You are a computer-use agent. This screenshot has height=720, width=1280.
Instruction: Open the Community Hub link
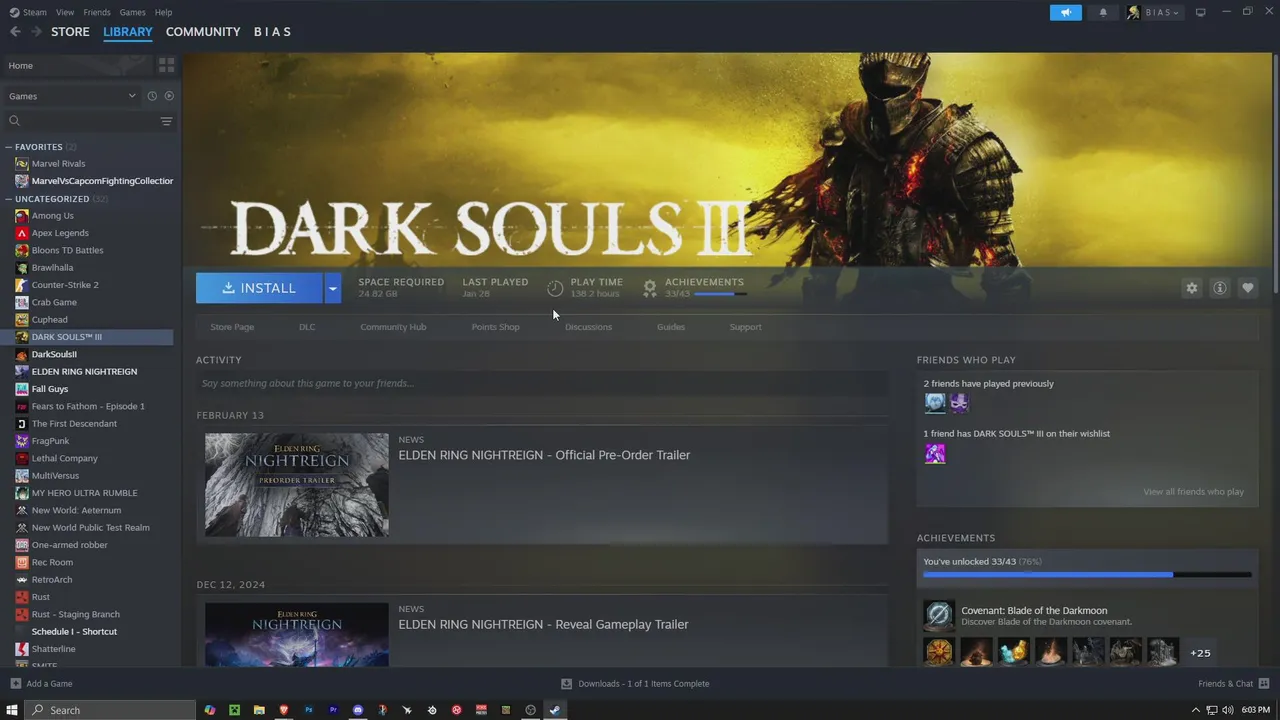[x=393, y=327]
